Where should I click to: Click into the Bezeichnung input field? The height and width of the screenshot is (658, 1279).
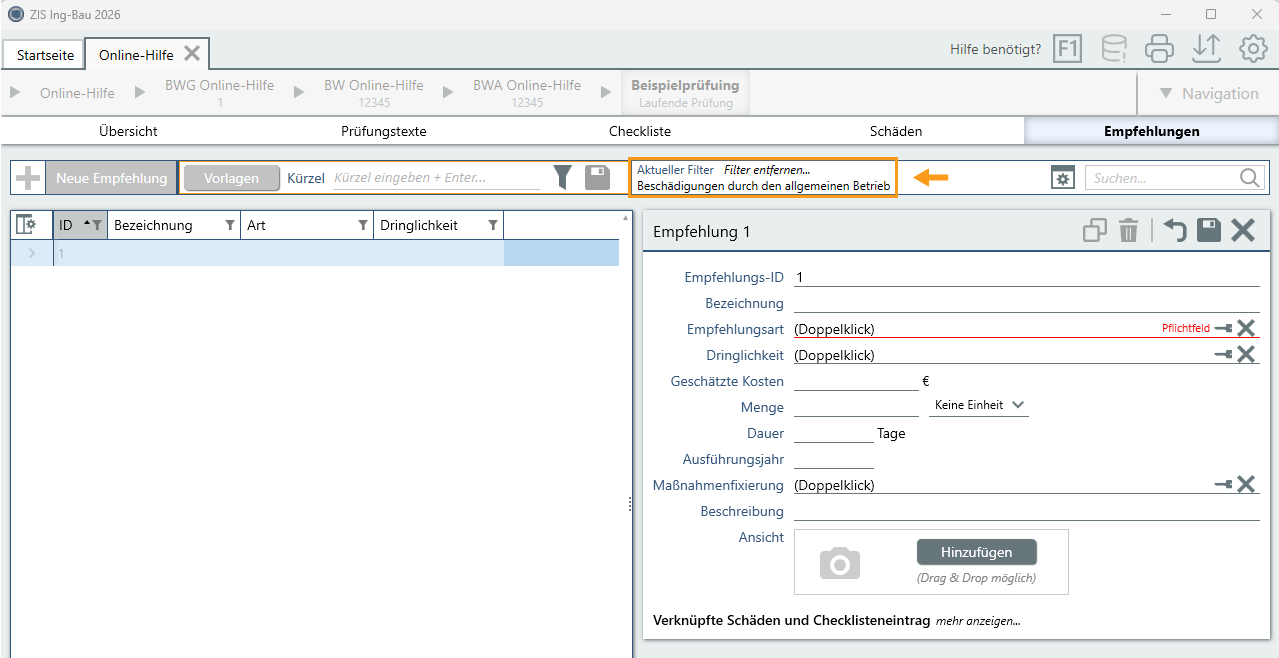pyautogui.click(x=1027, y=303)
